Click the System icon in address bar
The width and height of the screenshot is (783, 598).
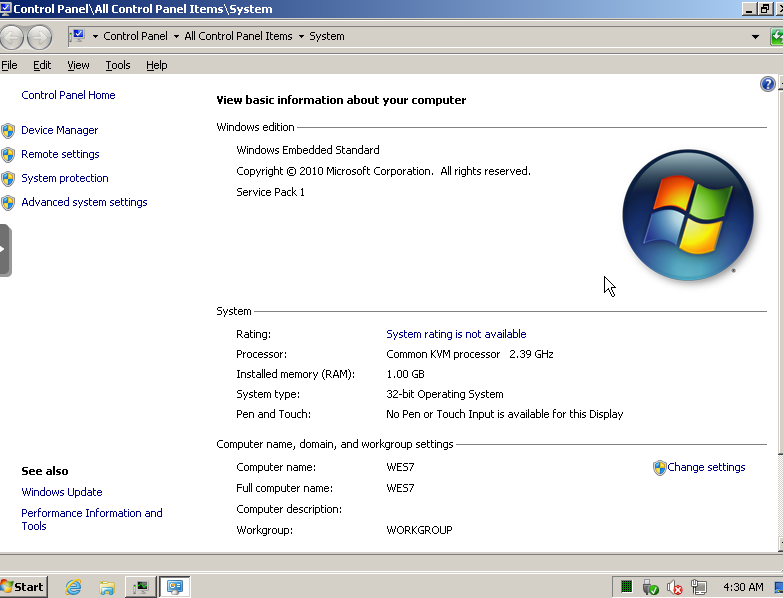78,36
